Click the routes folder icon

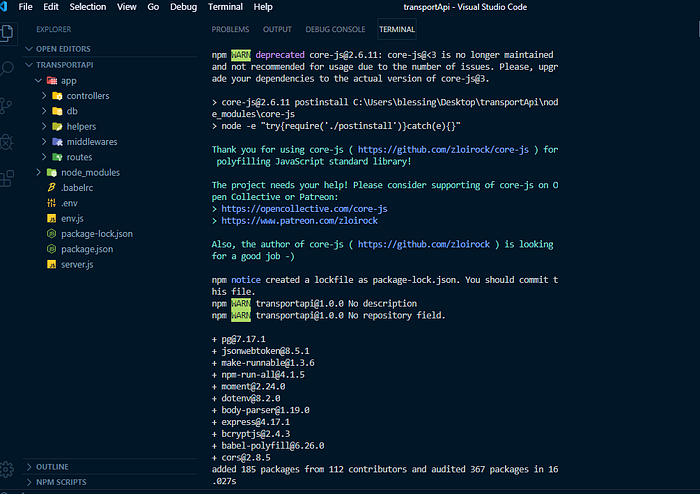[x=57, y=157]
